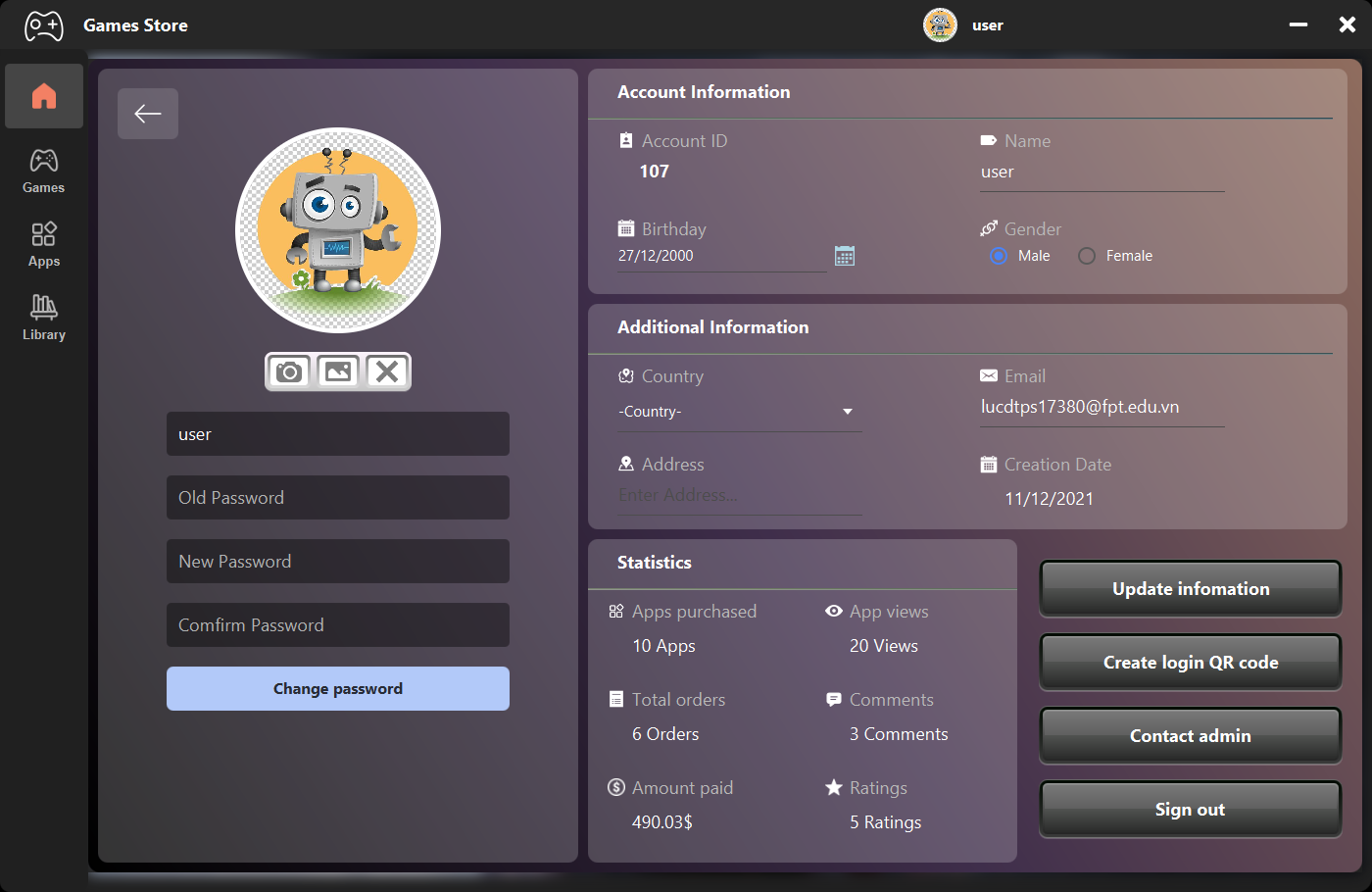Edit the Name field under Account Information
Viewport: 1372px width, 892px height.
(x=1102, y=173)
